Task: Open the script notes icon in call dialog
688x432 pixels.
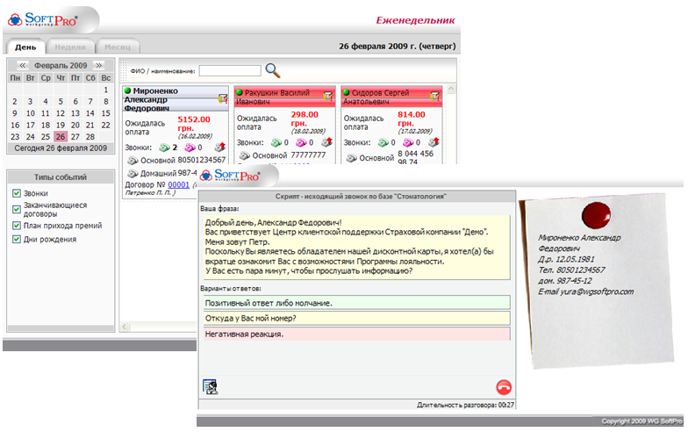Action: click(x=211, y=388)
